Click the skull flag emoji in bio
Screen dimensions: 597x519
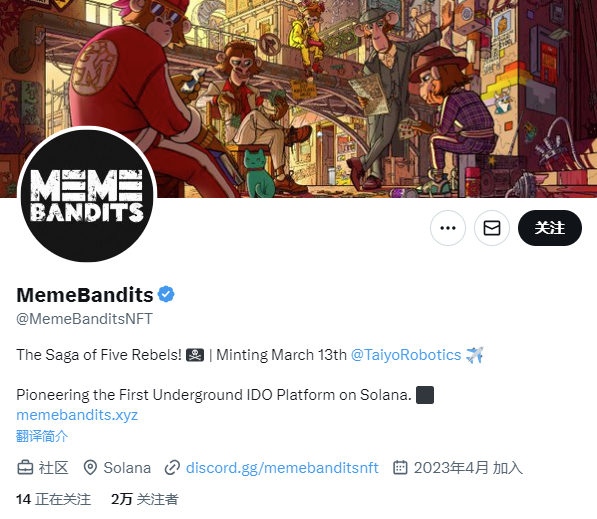[x=195, y=355]
